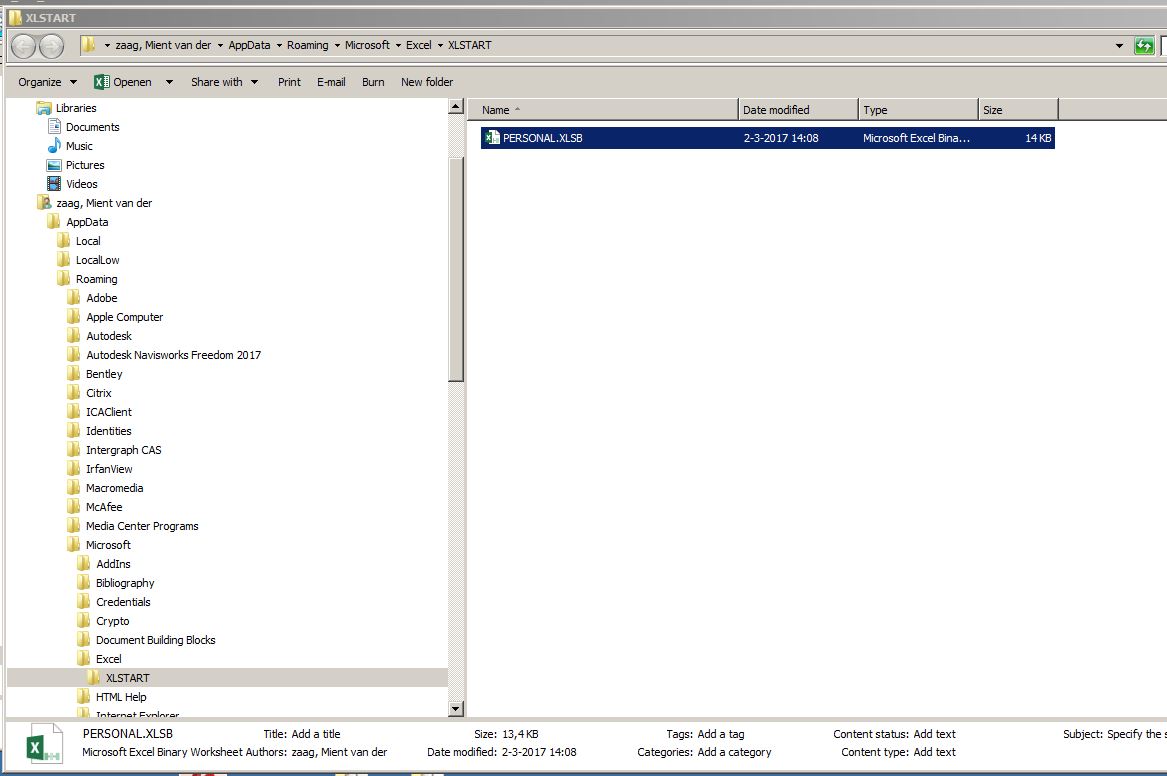Viewport: 1167px width, 776px height.
Task: Click the Crypto folder icon
Action: [x=84, y=621]
